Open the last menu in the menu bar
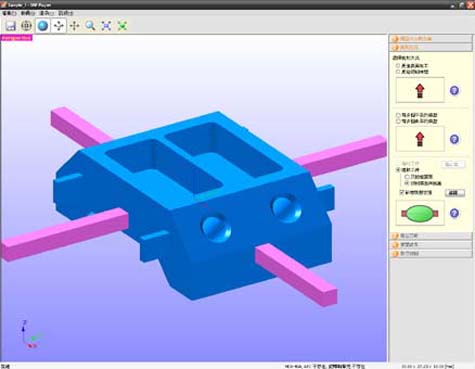475x369 pixels. 66,13
